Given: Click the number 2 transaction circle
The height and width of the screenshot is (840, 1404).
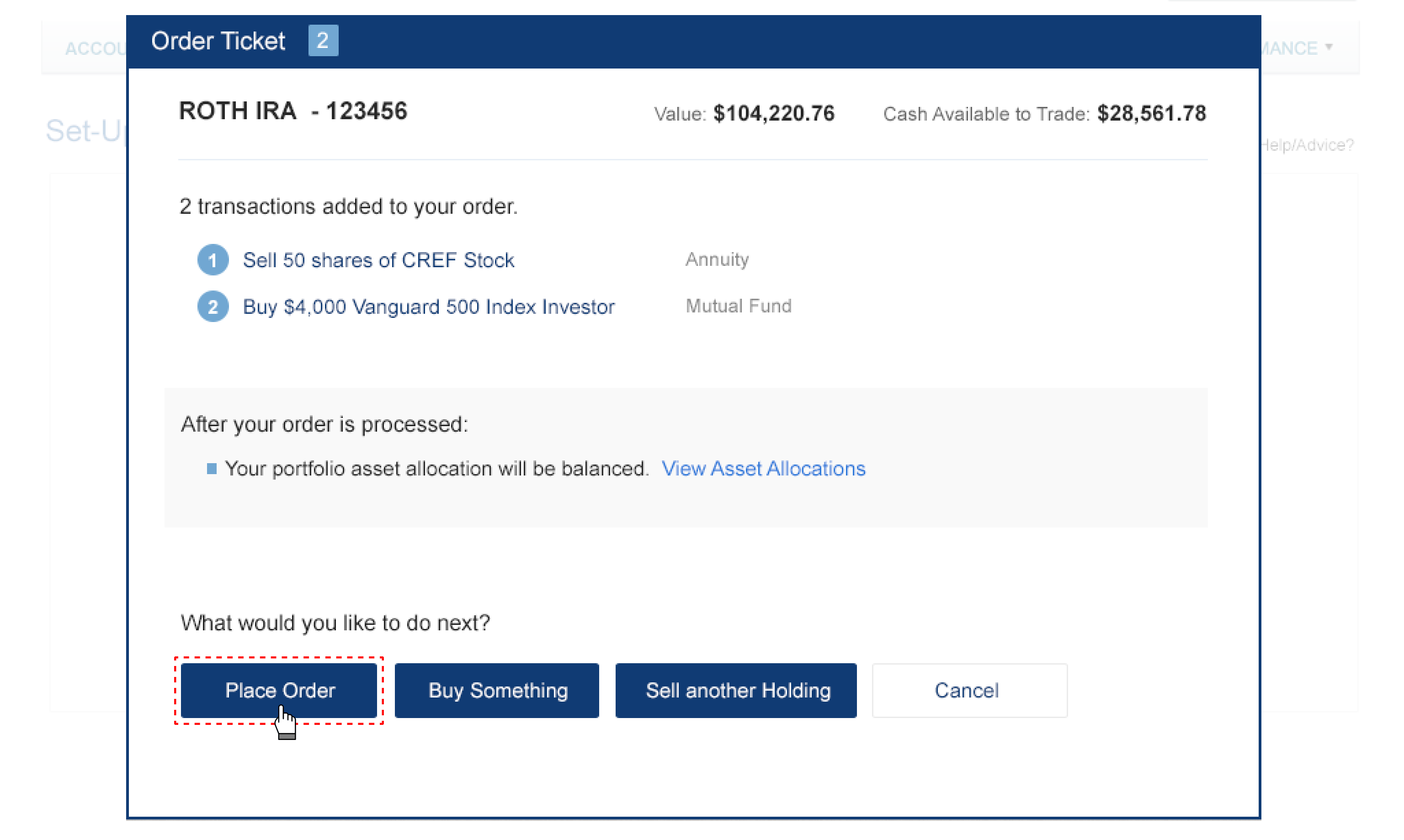Looking at the screenshot, I should pos(213,307).
